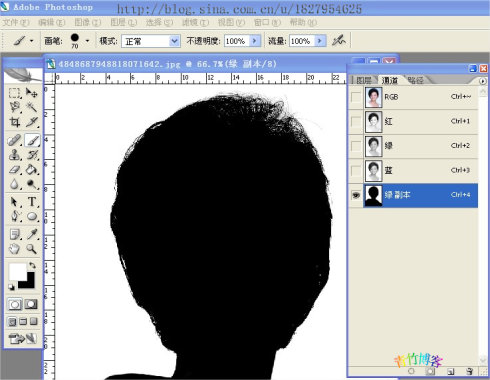
Task: Switch to the 图层 layers tab
Action: click(363, 80)
